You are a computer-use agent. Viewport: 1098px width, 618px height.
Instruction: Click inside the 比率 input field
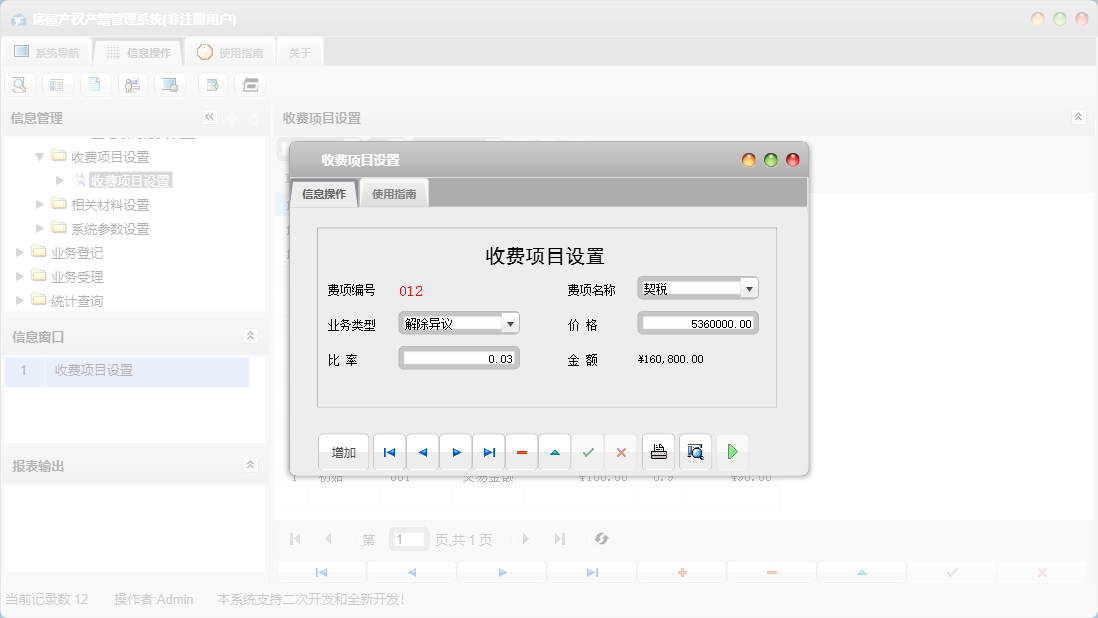pos(458,357)
